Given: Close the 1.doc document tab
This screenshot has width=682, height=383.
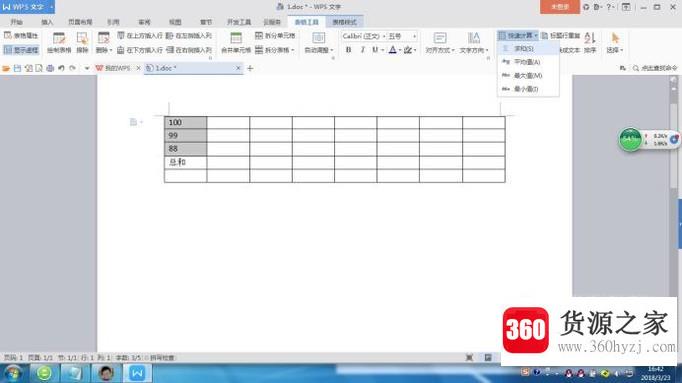Looking at the screenshot, I should 238,68.
